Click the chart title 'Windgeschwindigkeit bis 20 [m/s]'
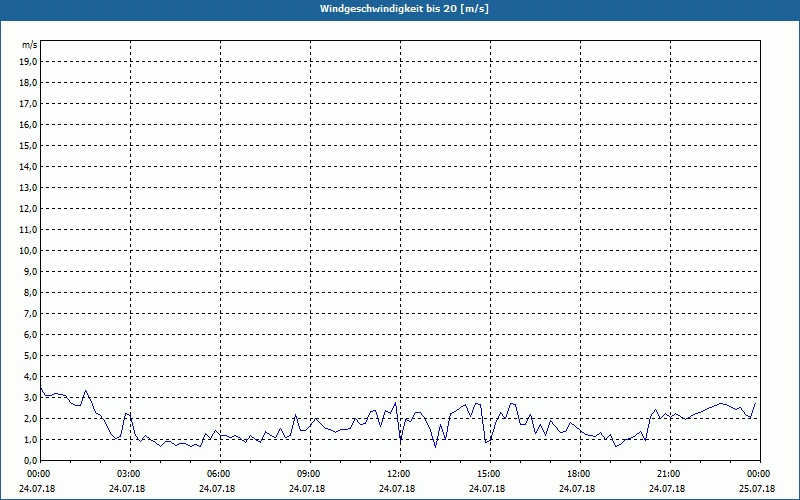This screenshot has height=500, width=800. coord(399,9)
